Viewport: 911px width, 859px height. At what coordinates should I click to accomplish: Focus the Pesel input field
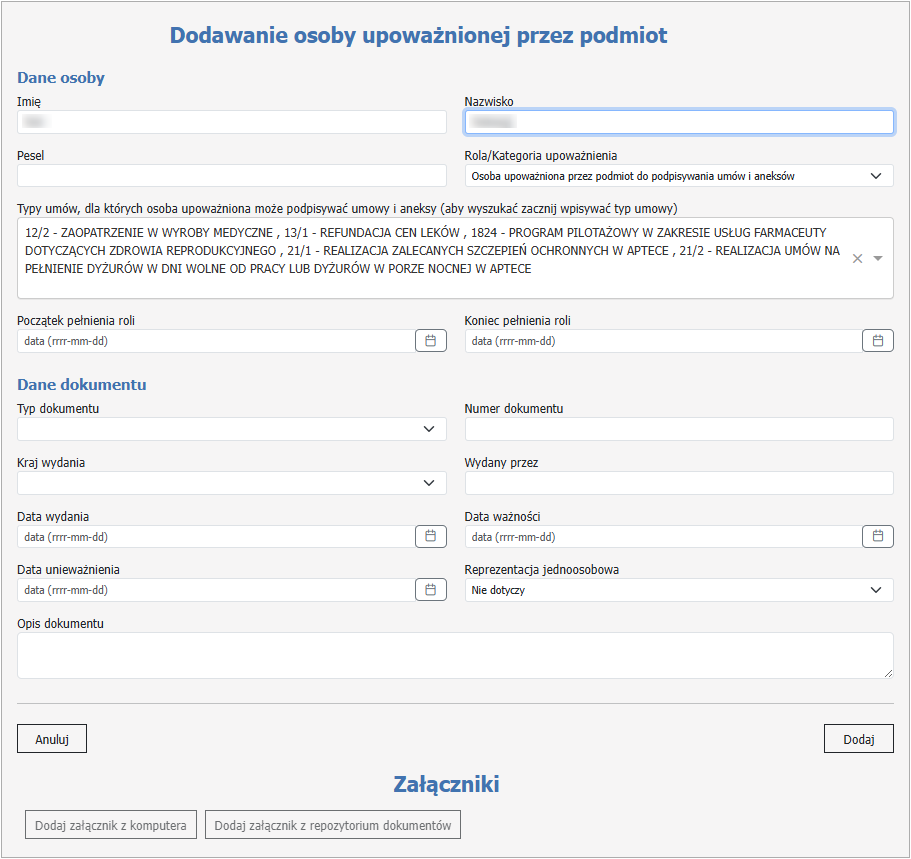[x=231, y=176]
